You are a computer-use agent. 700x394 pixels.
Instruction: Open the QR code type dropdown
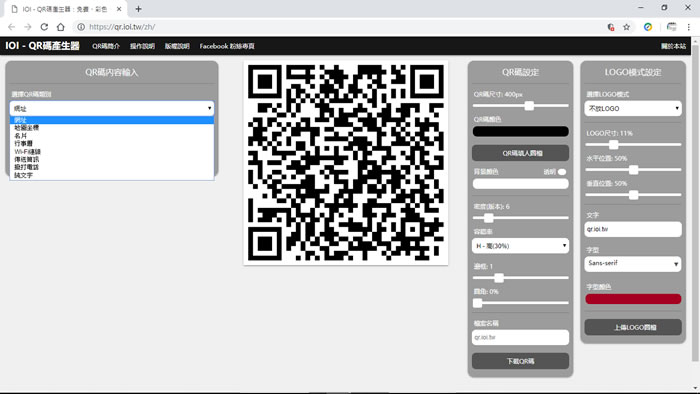pyautogui.click(x=112, y=108)
